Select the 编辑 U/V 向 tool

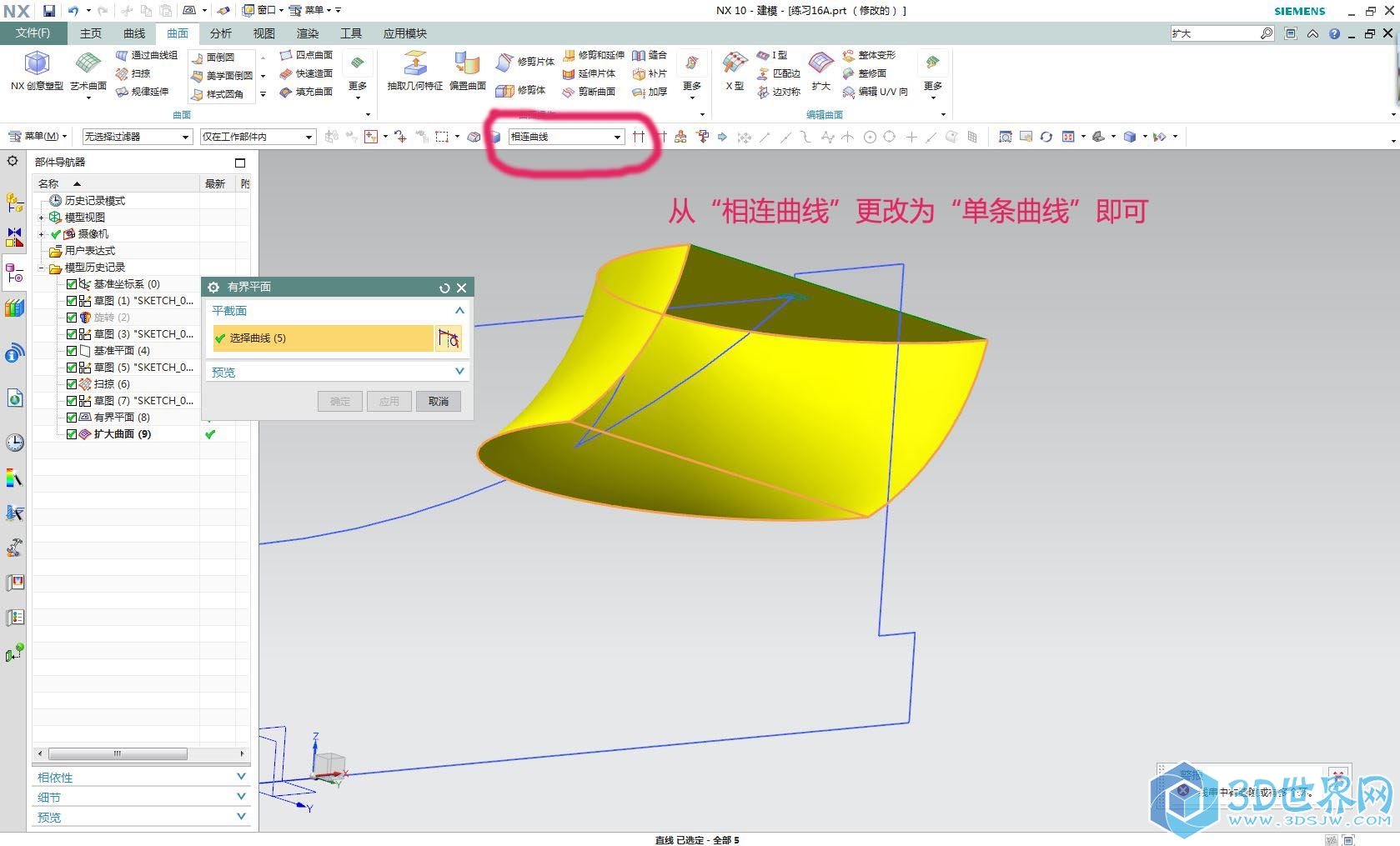tap(876, 92)
